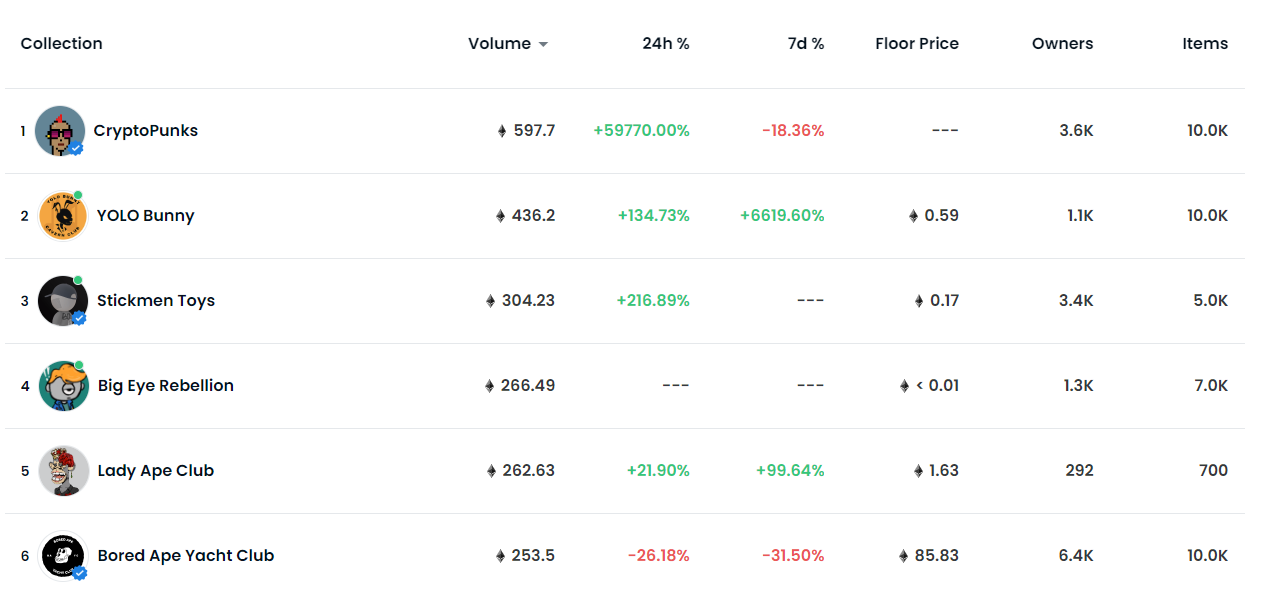
Task: Open the Stickmen Toys collection name
Action: 156,301
